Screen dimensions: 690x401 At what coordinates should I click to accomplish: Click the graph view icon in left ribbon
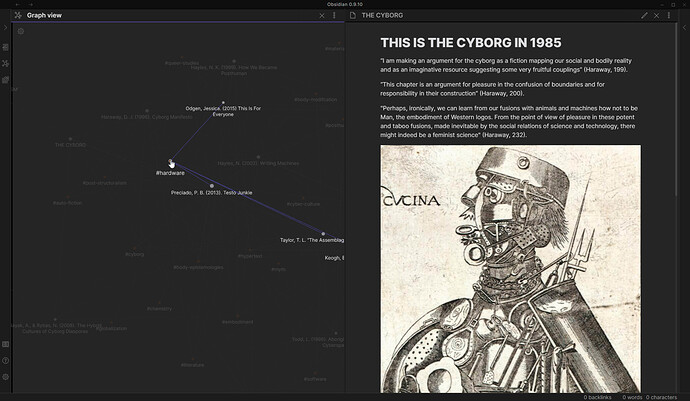(5, 63)
